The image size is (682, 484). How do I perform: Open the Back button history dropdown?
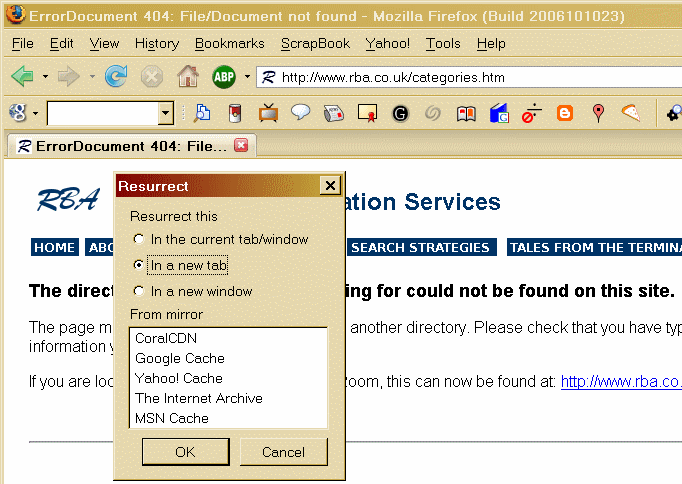click(45, 77)
